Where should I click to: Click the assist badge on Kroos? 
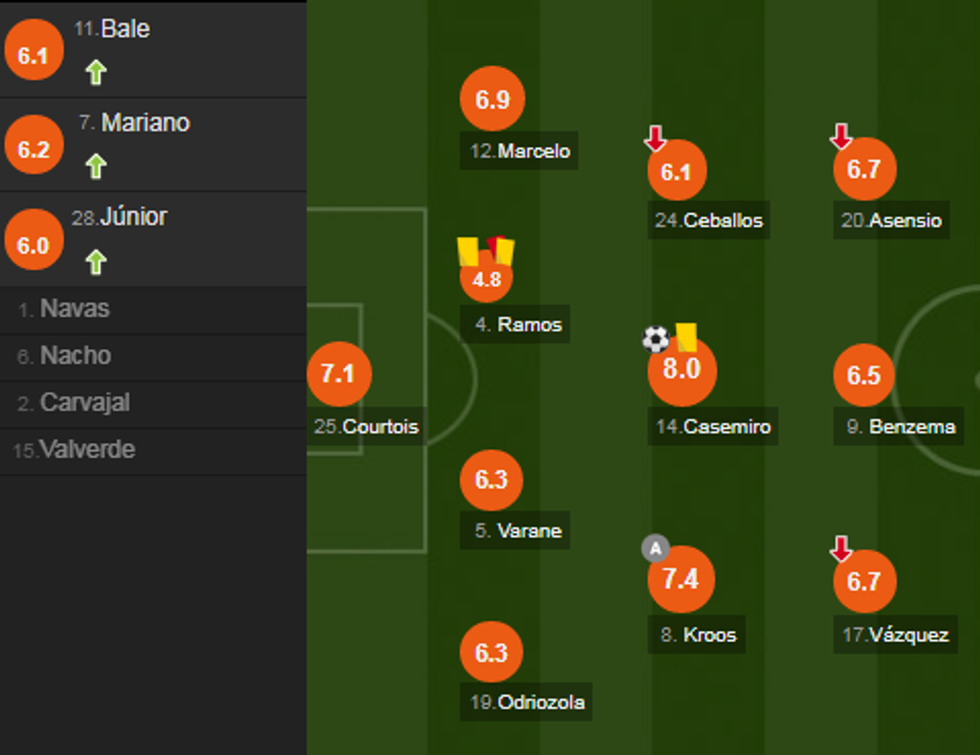coord(655,548)
